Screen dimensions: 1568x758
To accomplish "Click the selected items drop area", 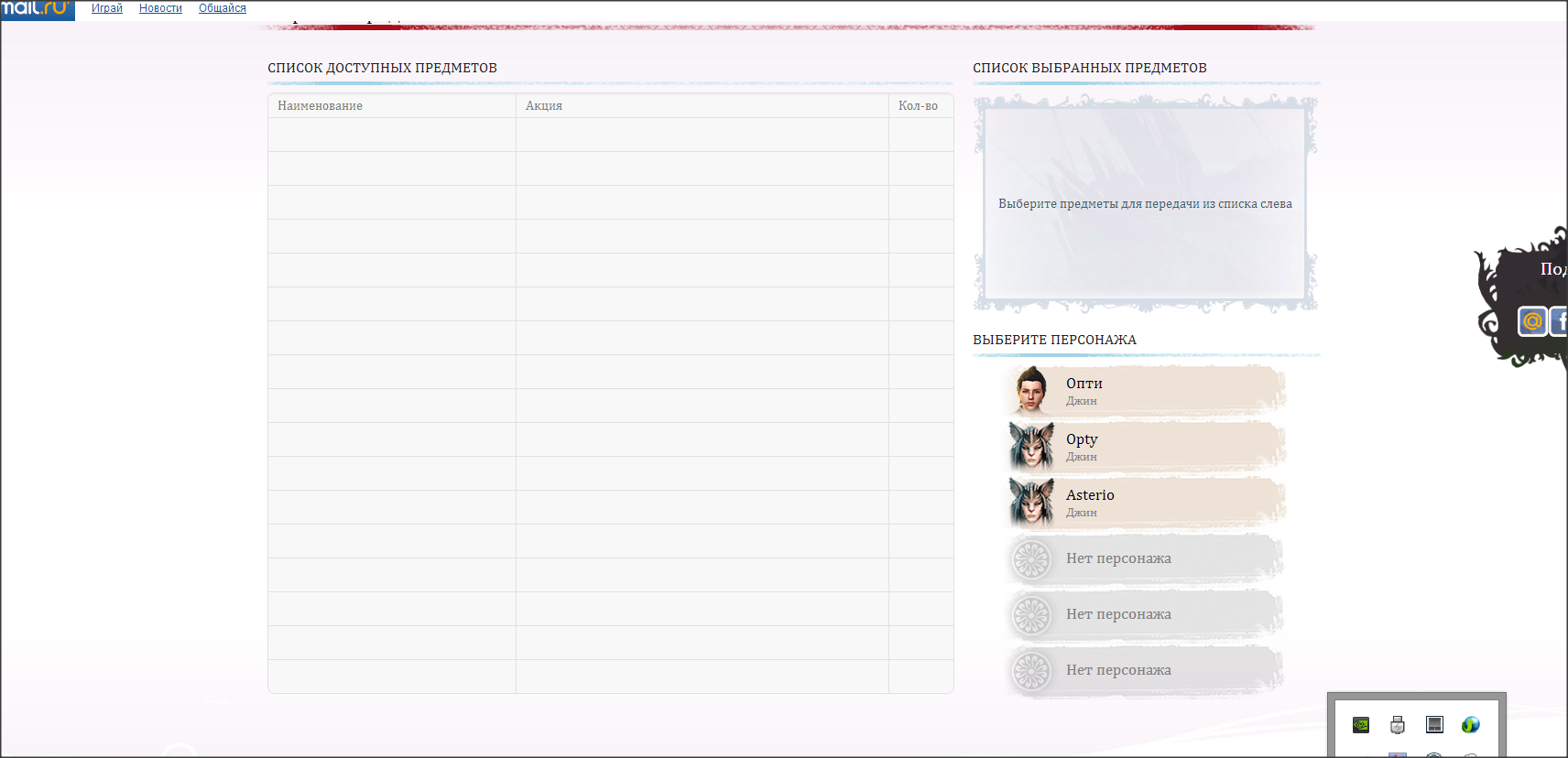I will pos(1145,203).
